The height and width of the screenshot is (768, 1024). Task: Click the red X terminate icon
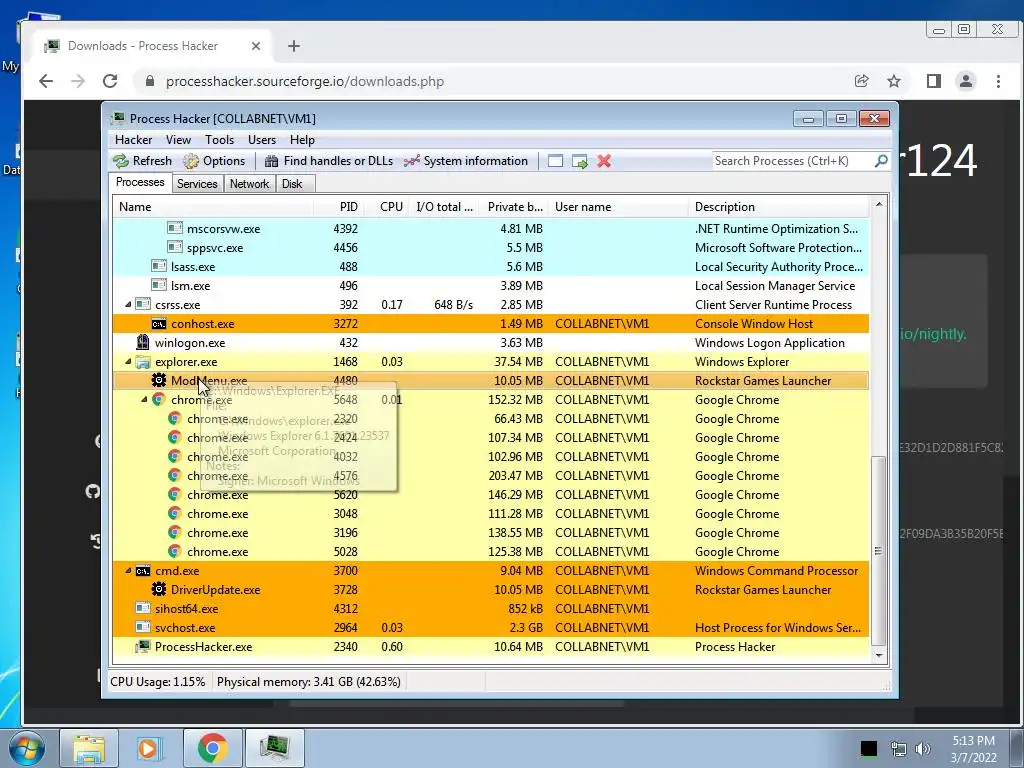click(x=604, y=161)
